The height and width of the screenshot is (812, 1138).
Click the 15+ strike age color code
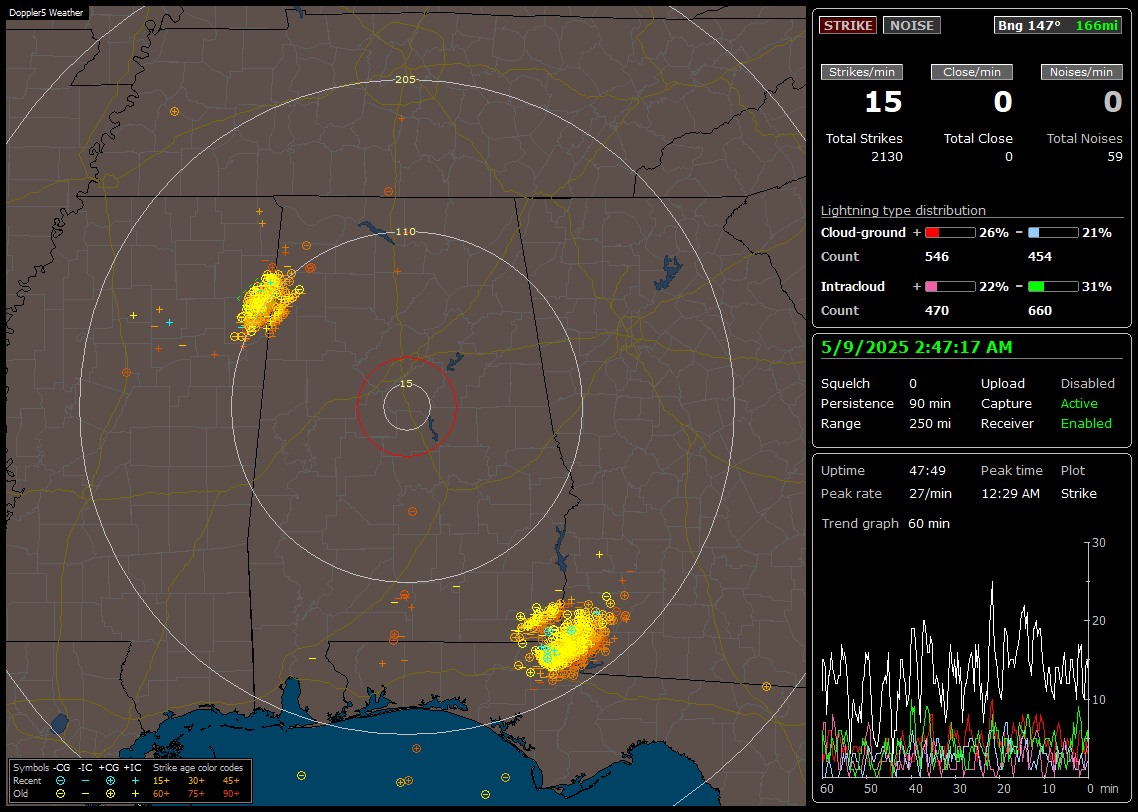[x=161, y=781]
